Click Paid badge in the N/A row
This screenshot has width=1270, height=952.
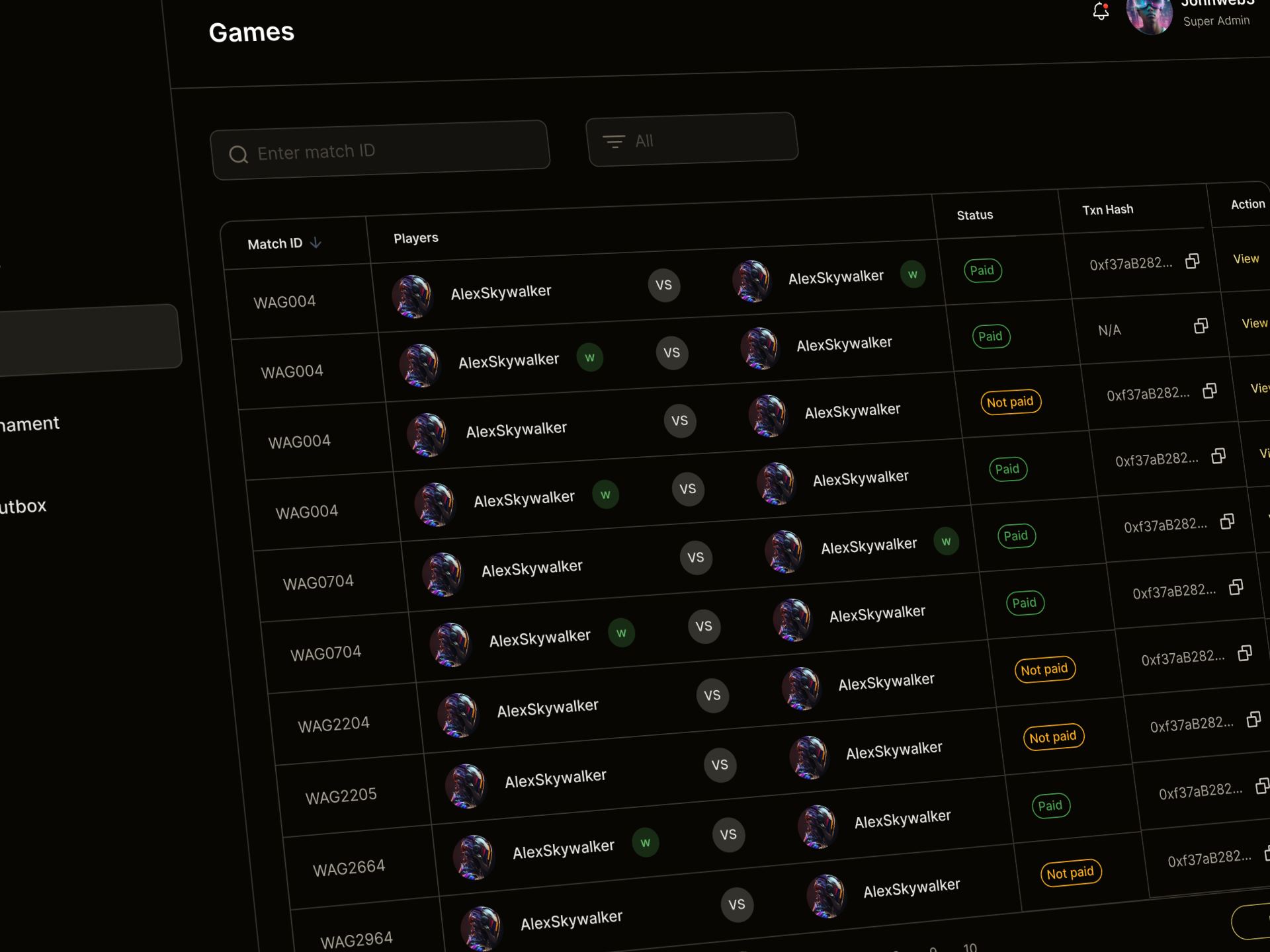pos(991,337)
